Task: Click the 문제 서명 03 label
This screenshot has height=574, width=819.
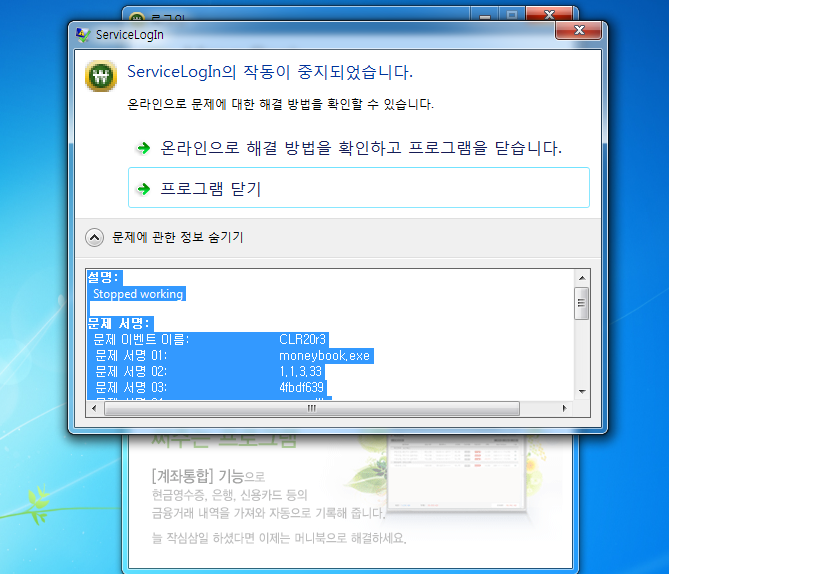Action: (131, 388)
